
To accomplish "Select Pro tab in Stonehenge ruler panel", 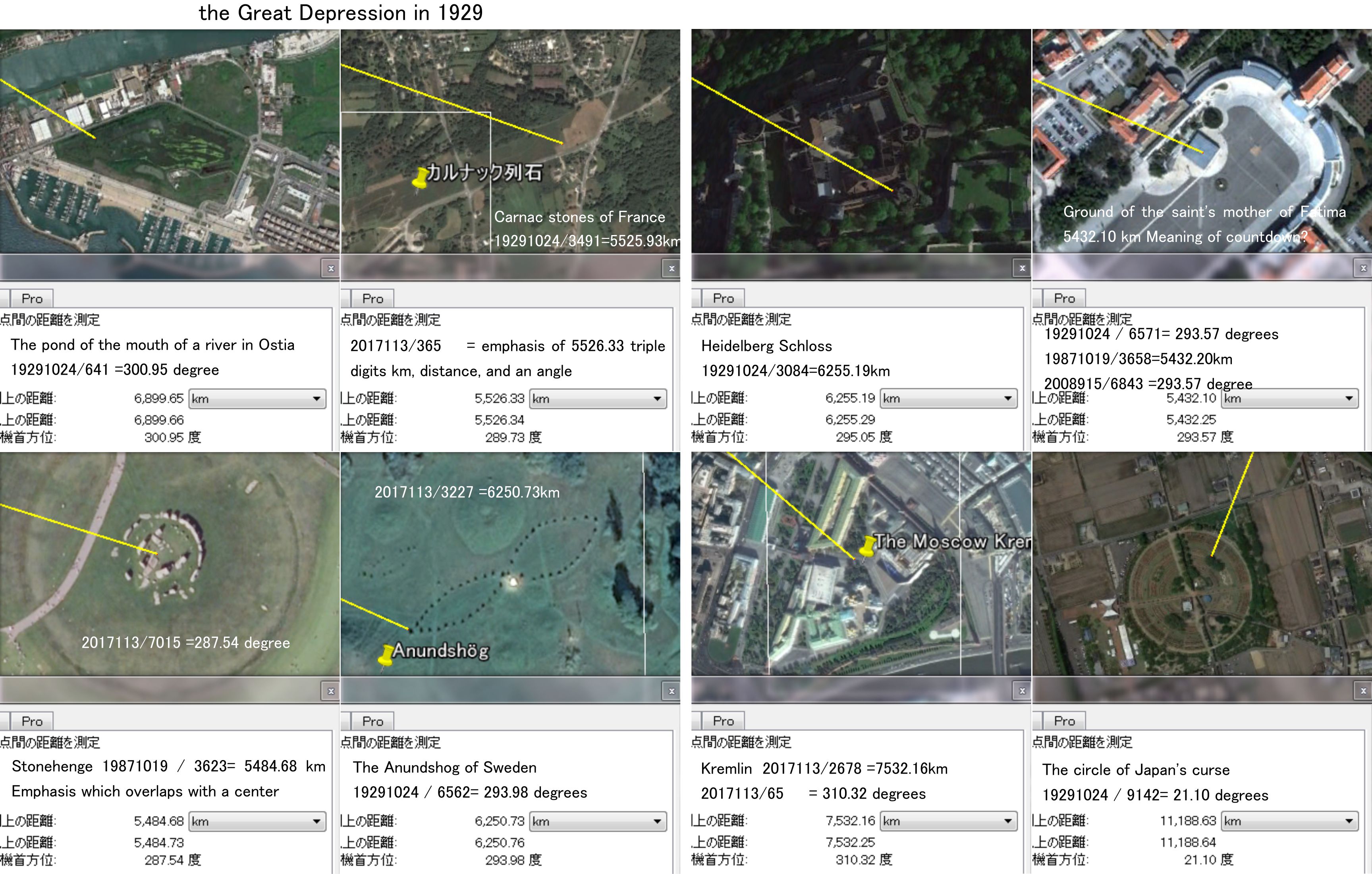I will [32, 722].
